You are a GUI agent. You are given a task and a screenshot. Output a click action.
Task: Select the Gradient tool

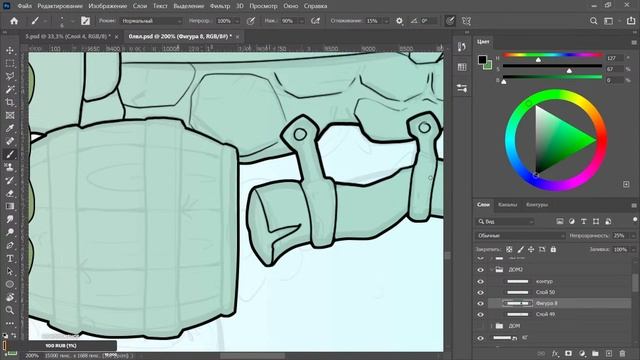pos(10,206)
